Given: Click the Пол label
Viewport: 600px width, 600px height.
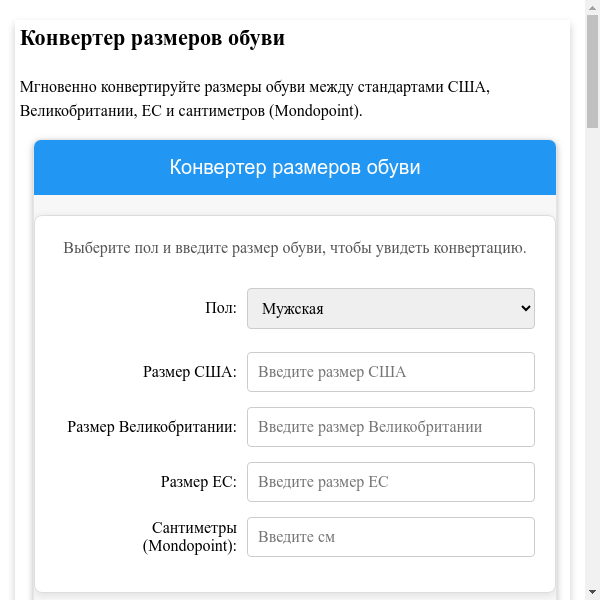Looking at the screenshot, I should click(x=220, y=308).
